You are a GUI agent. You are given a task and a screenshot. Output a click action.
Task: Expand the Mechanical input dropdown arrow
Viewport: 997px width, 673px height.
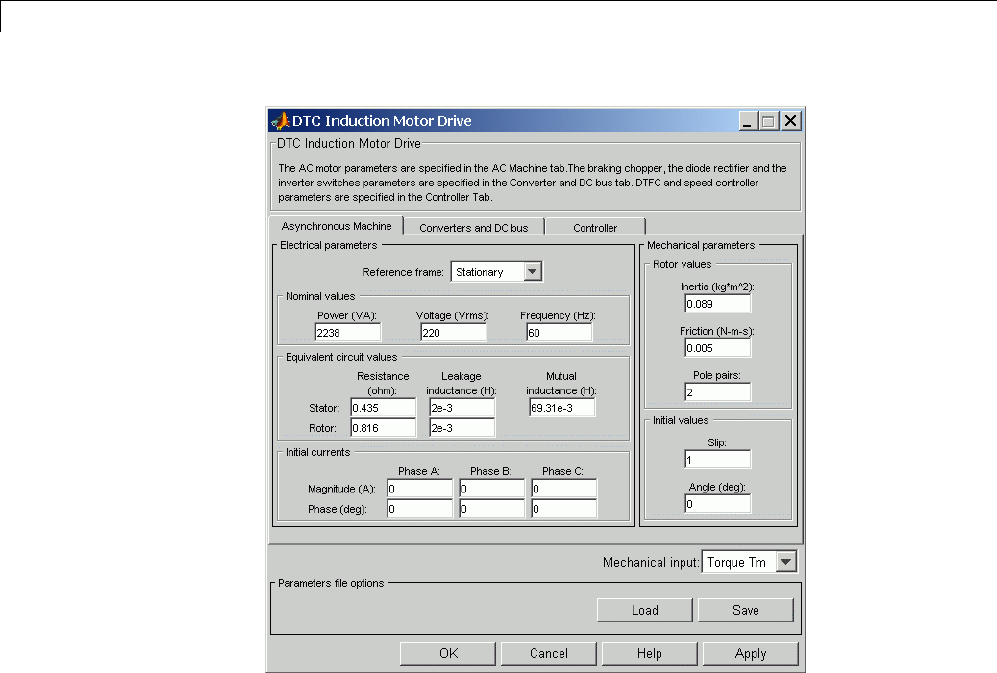787,562
